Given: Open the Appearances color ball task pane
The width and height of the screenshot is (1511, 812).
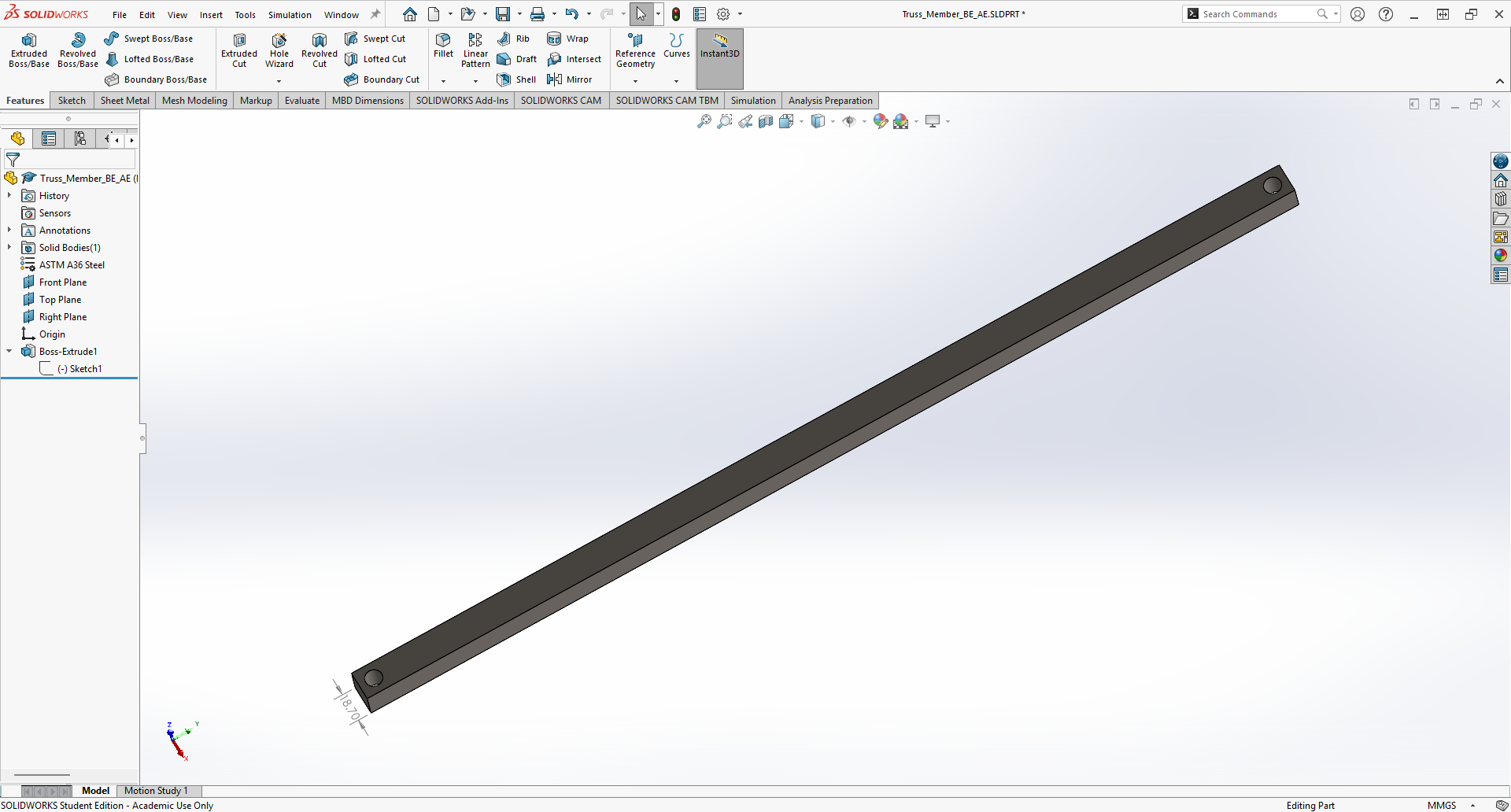Looking at the screenshot, I should tap(1501, 256).
